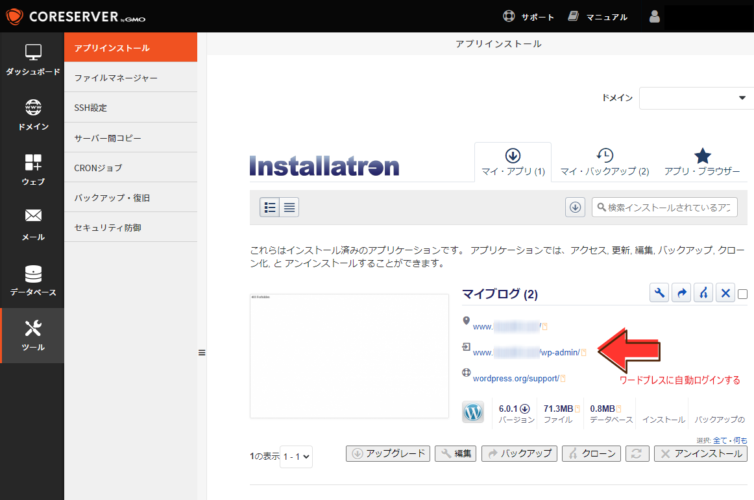Click the backup arrow icon for マイブログ

681,292
